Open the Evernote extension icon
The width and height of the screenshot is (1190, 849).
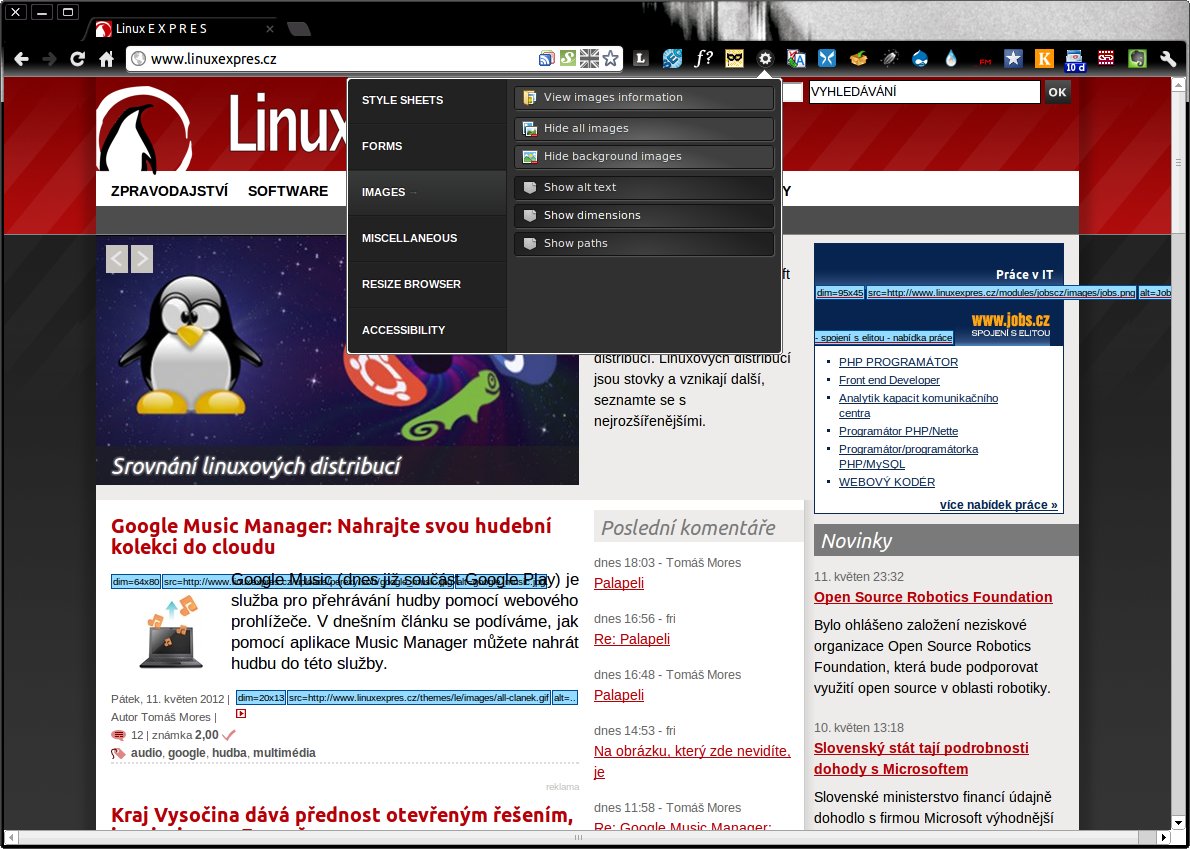[1137, 59]
